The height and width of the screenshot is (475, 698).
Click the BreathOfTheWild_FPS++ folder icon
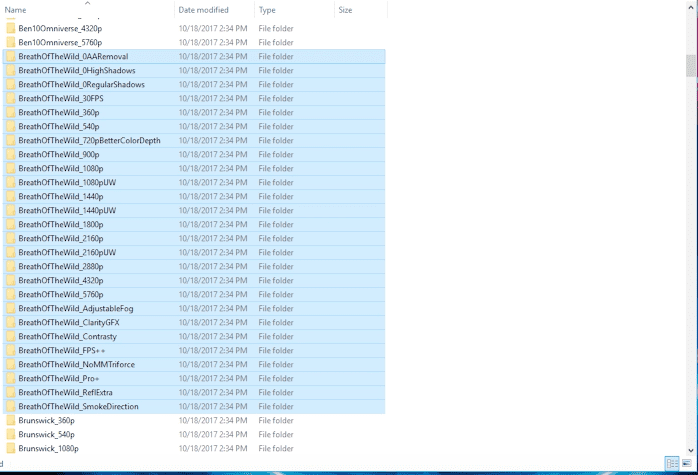click(10, 351)
